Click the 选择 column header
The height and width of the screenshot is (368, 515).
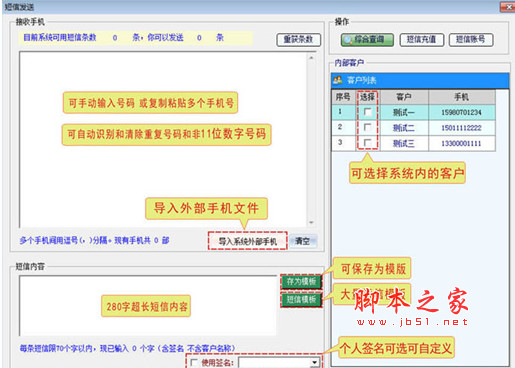click(368, 97)
